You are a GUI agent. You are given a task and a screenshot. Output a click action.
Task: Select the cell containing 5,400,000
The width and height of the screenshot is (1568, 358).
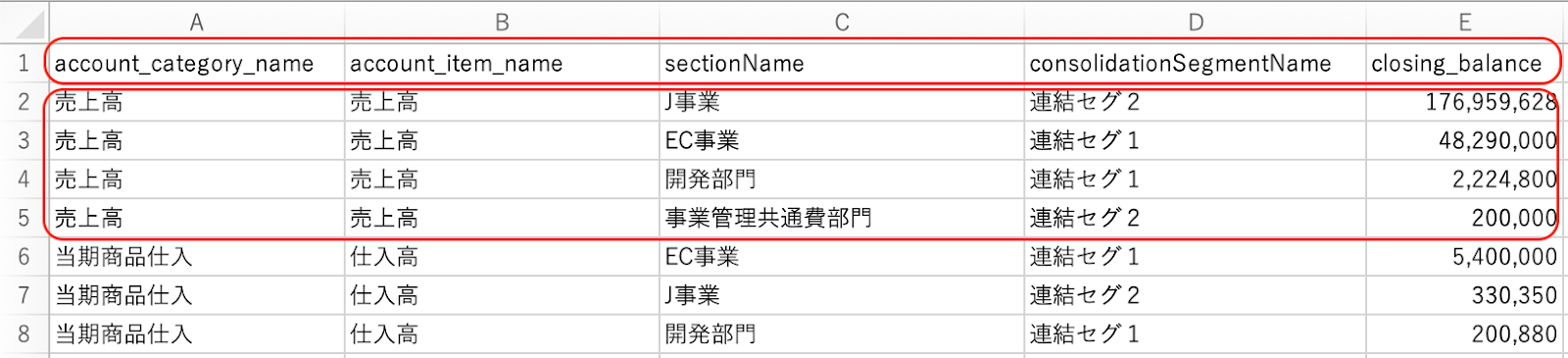click(x=1464, y=257)
